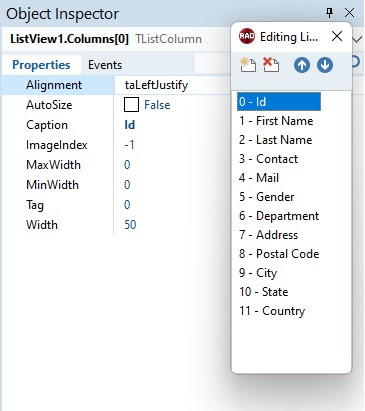This screenshot has height=411, width=365.
Task: Select the '6 - Department' column item
Action: (279, 216)
